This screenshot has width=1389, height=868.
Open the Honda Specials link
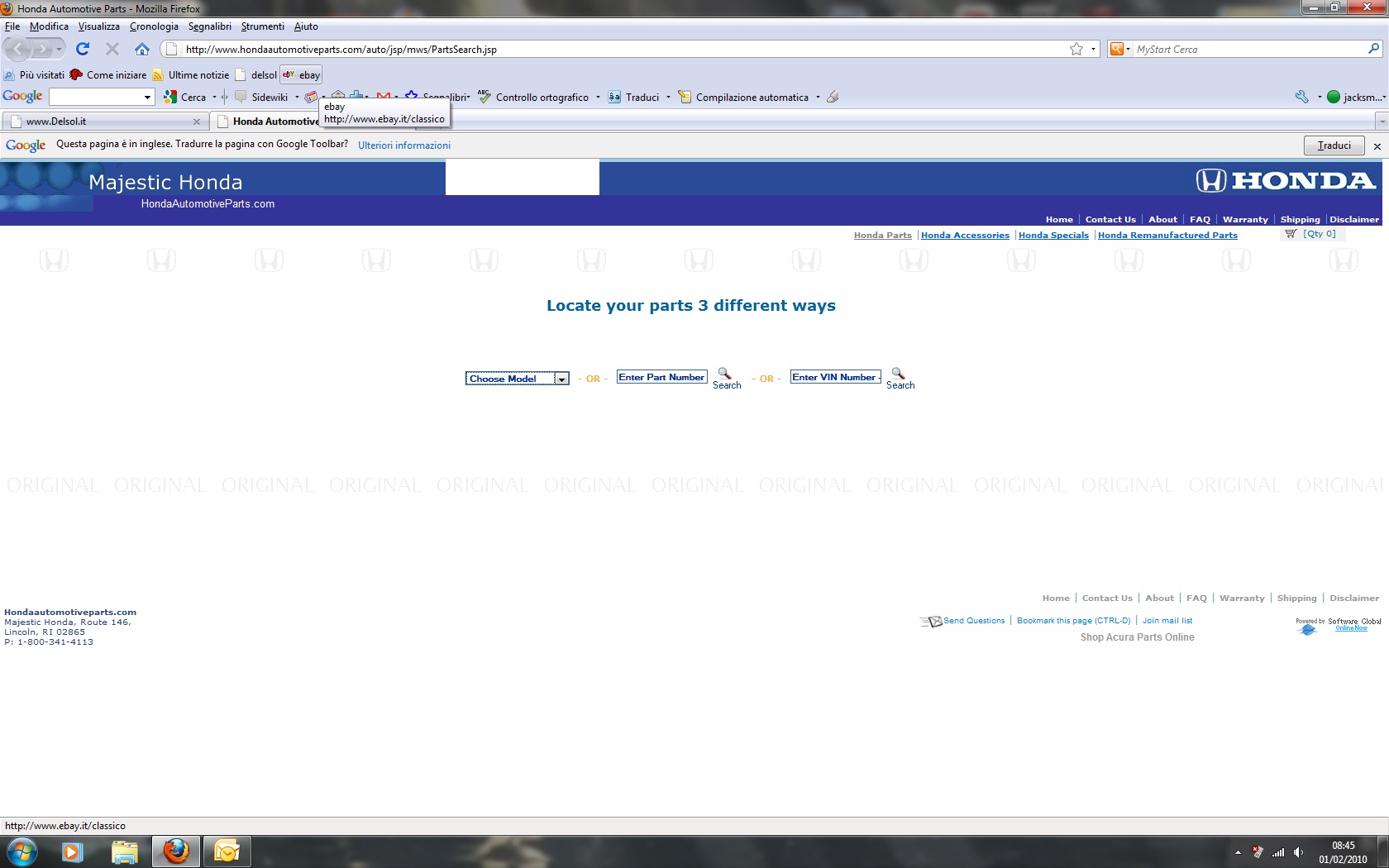[1053, 235]
